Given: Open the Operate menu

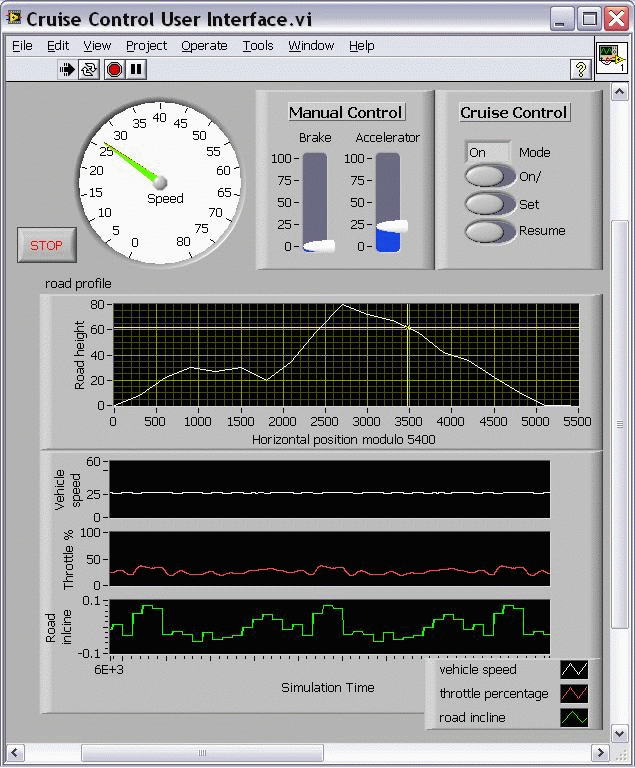Looking at the screenshot, I should (x=203, y=45).
